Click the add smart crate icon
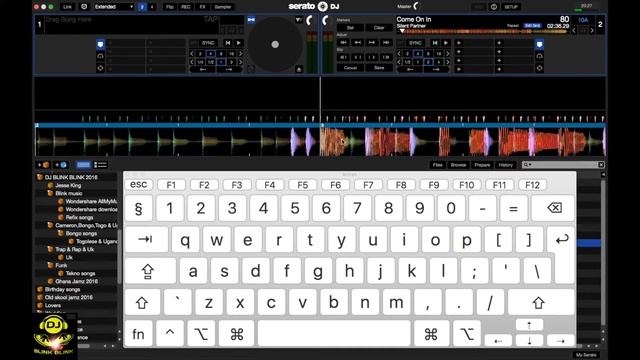The height and width of the screenshot is (360, 640). 61,165
